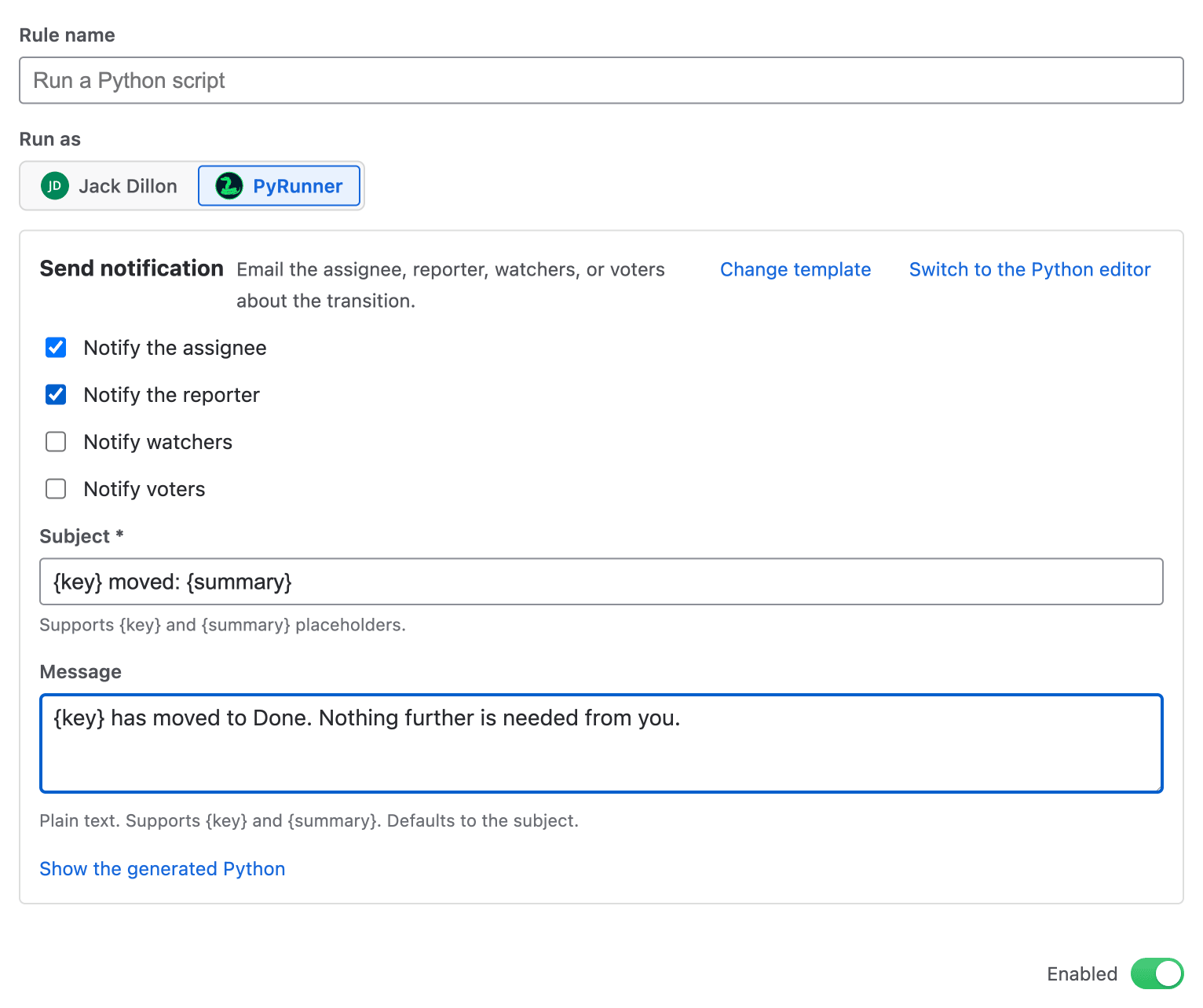Viewport: 1203px width, 1008px height.
Task: Check the Notify the assignee checkbox
Action: (x=56, y=348)
